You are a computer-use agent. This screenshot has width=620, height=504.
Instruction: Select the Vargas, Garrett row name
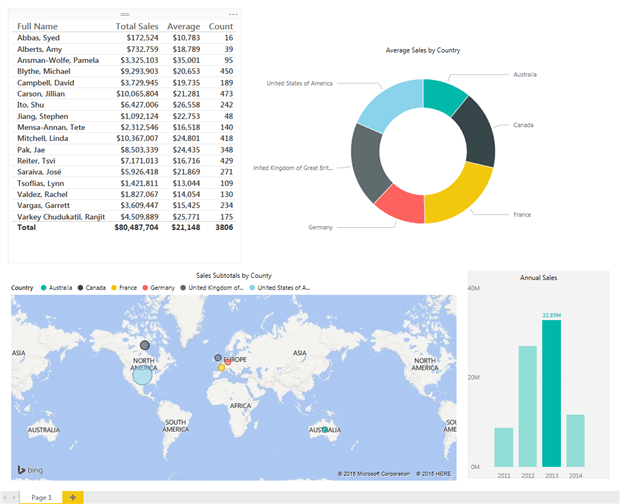tap(43, 206)
